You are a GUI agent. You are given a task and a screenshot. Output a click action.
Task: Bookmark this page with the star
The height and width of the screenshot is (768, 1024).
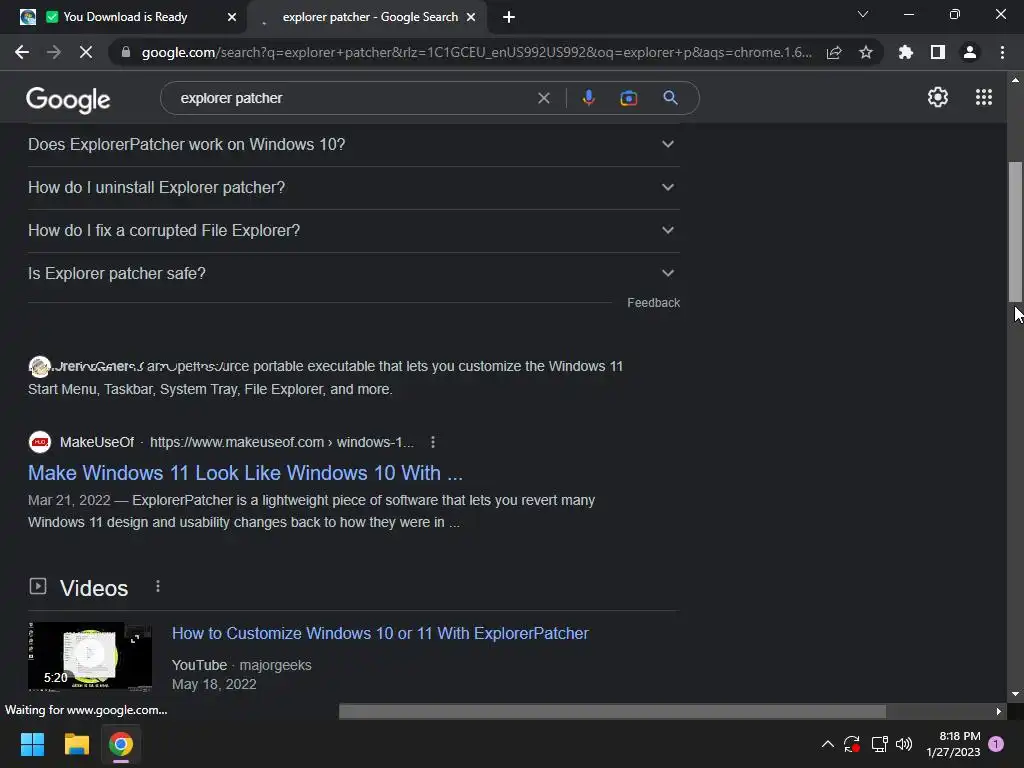tap(866, 52)
